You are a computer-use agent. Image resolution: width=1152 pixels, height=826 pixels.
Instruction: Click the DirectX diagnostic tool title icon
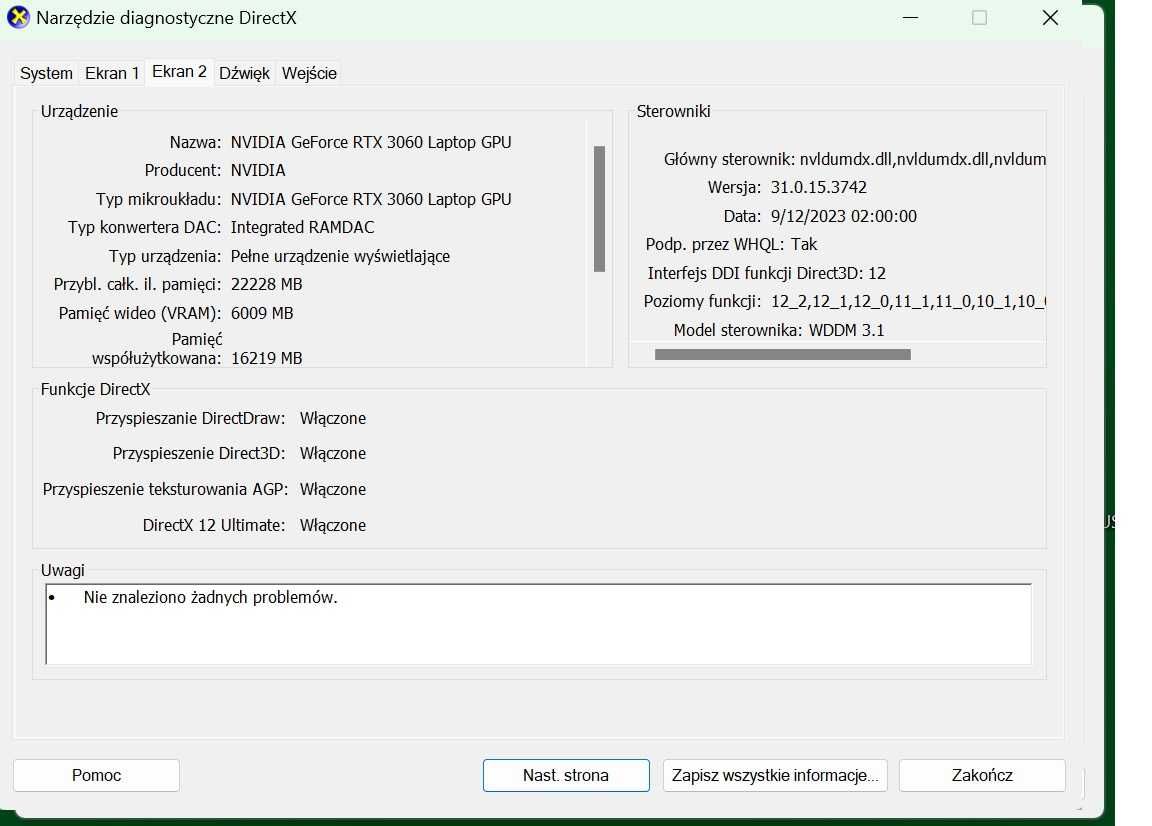point(18,17)
